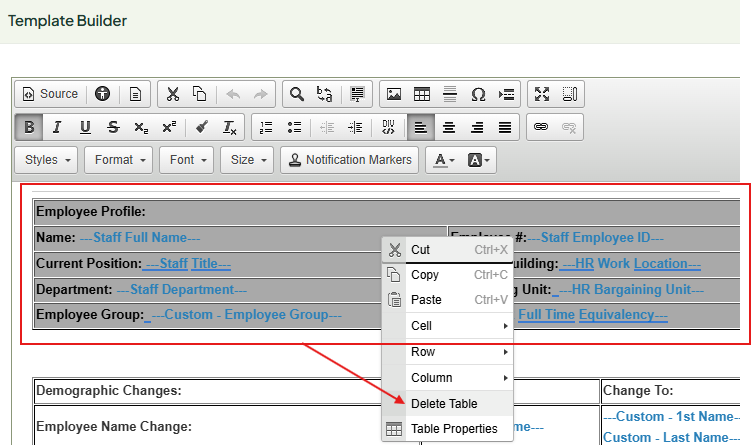
Task: Click the Increase Indent icon
Action: tap(355, 127)
